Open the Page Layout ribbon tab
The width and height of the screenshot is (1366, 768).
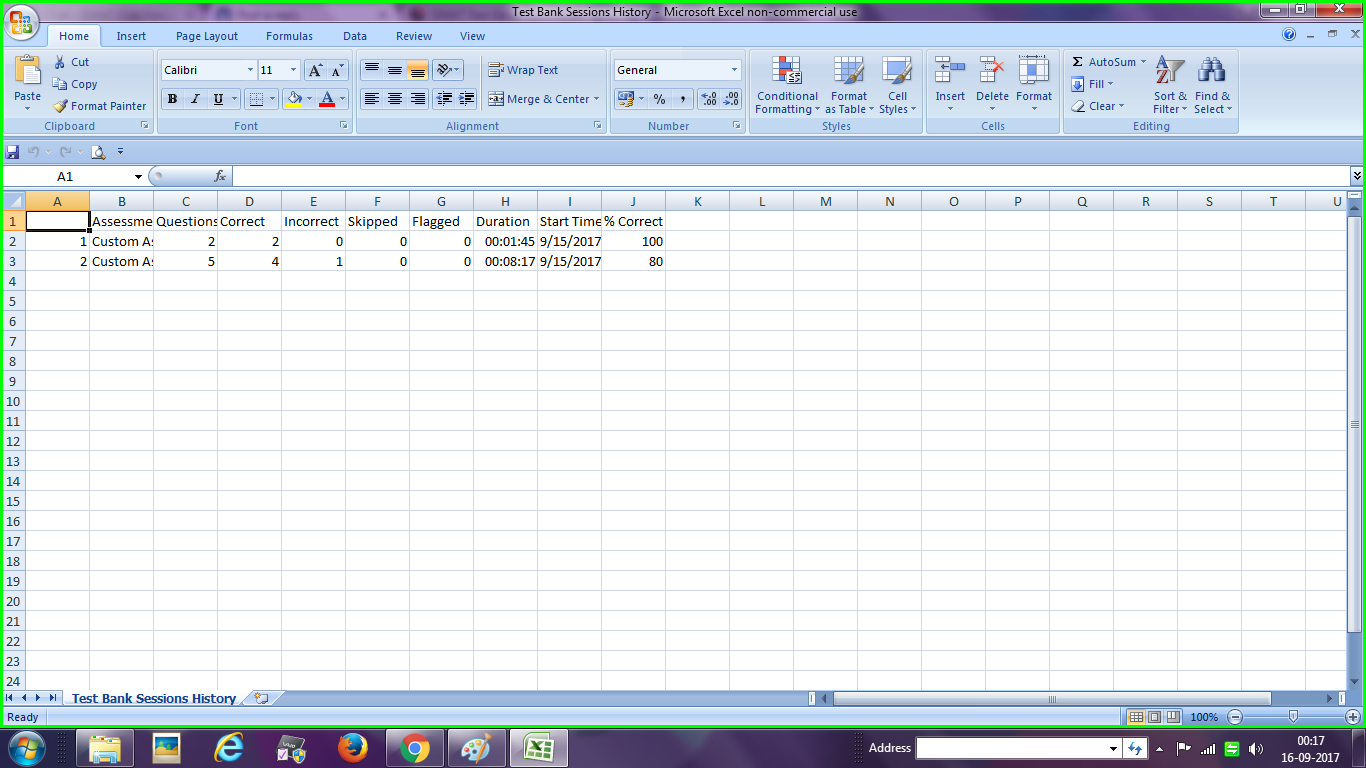[207, 36]
